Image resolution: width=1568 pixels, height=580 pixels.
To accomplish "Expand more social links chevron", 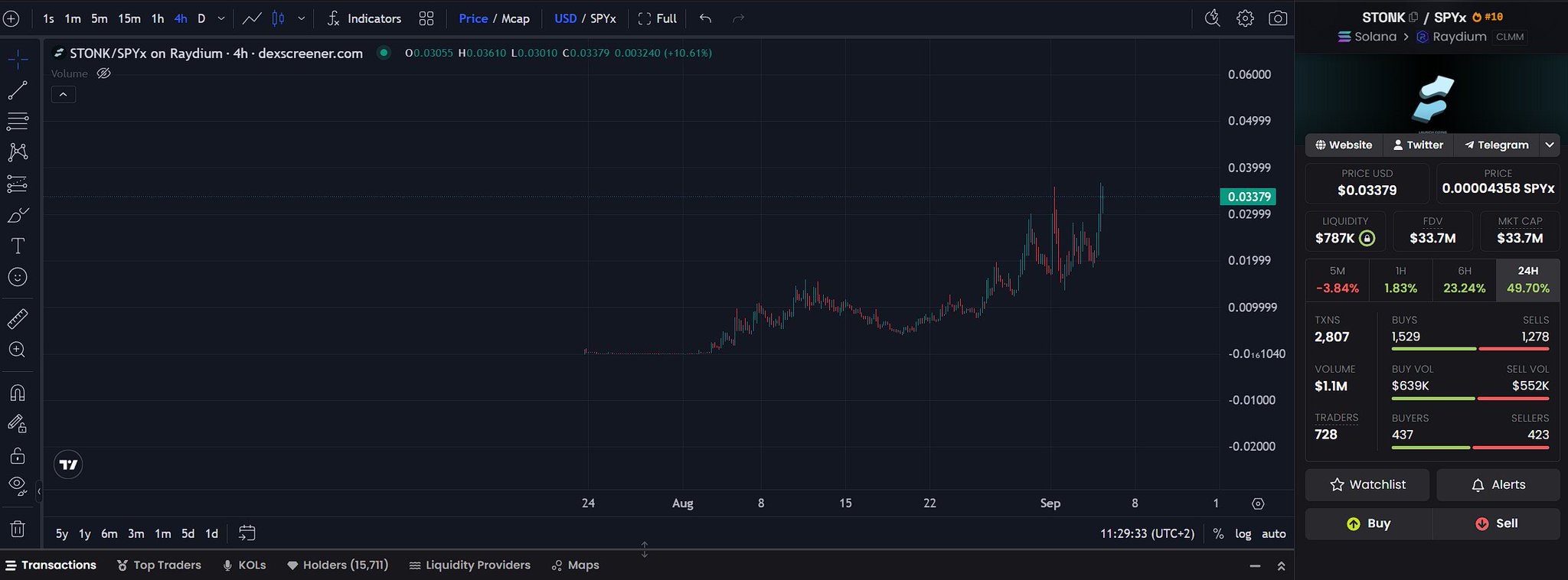I will tap(1550, 145).
